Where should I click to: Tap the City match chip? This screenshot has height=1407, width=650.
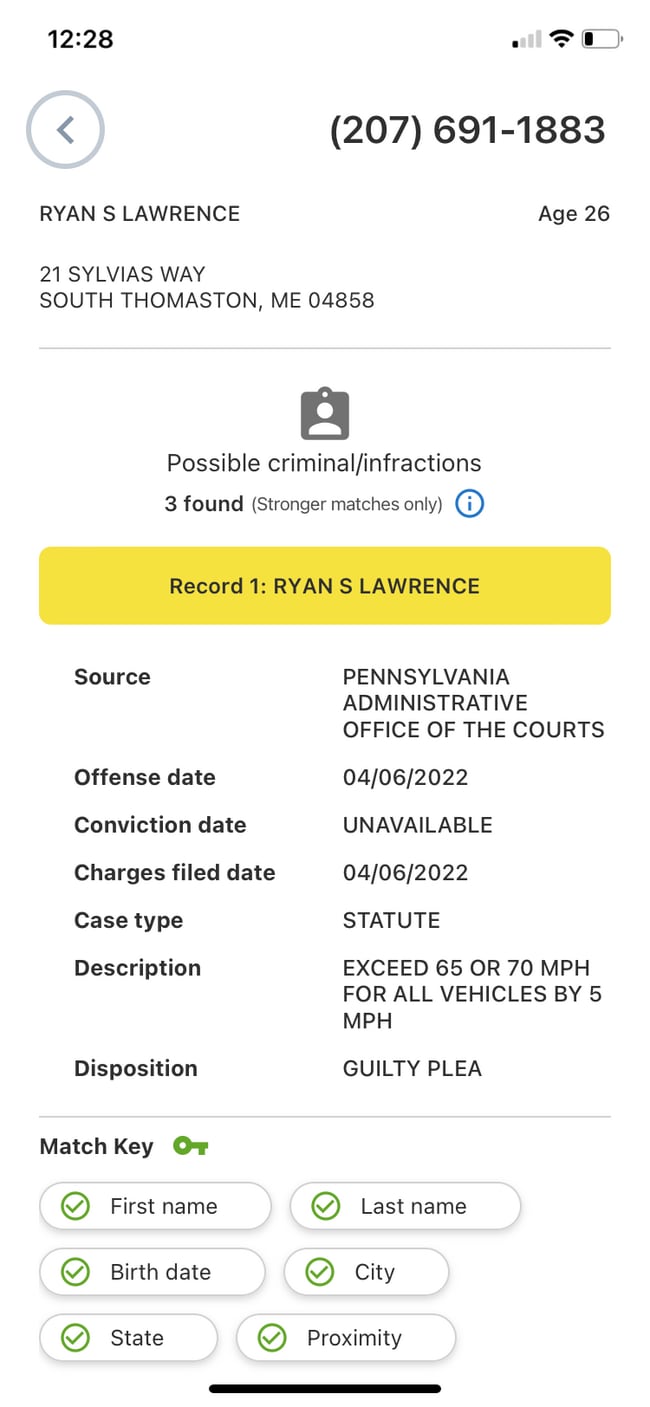coord(366,1272)
